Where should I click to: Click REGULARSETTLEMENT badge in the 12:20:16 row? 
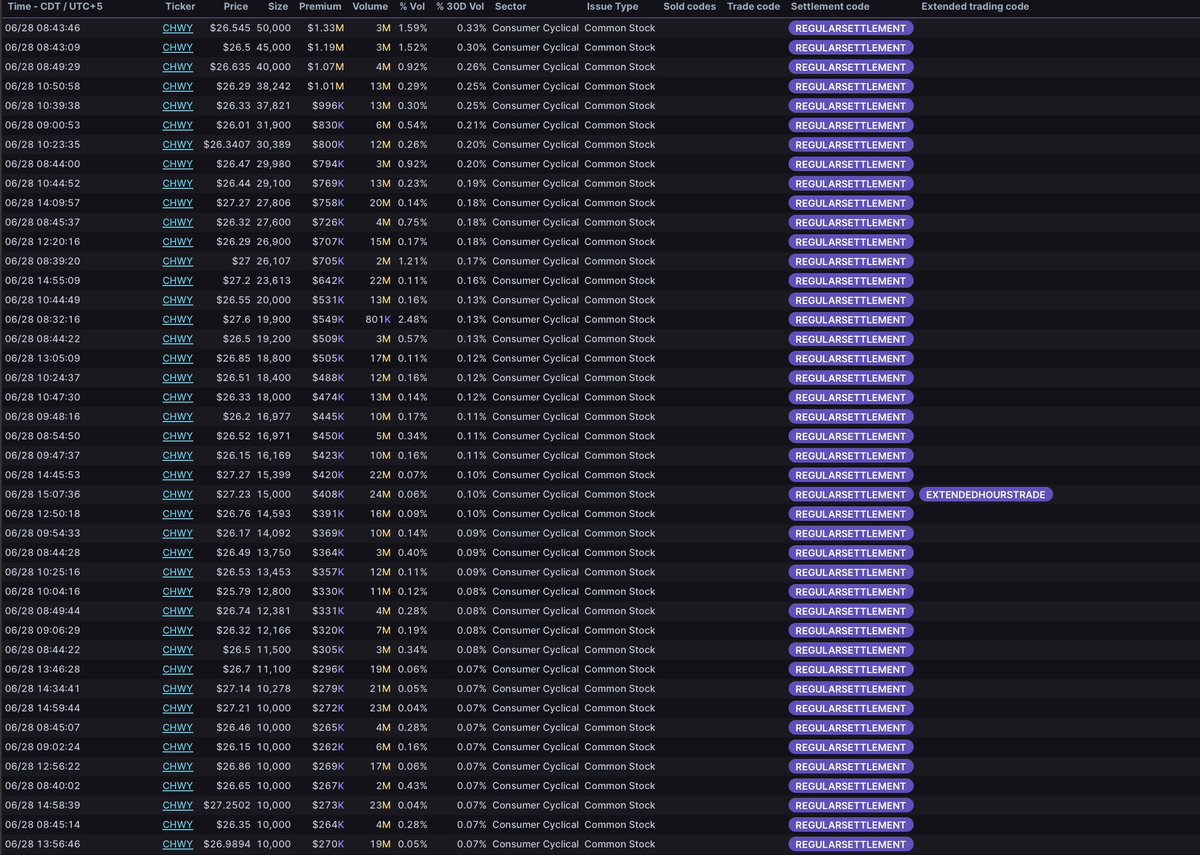851,242
